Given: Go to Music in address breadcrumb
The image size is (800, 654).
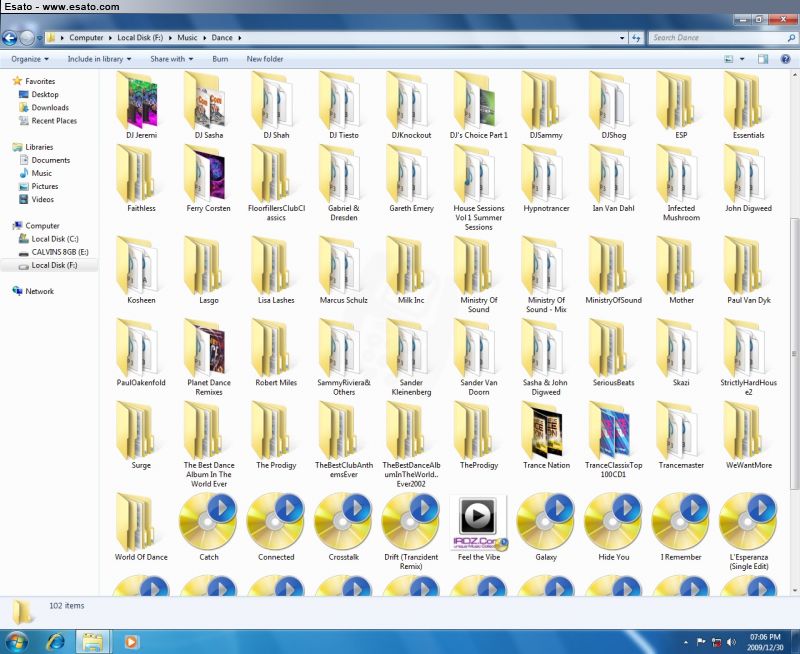Looking at the screenshot, I should [187, 38].
